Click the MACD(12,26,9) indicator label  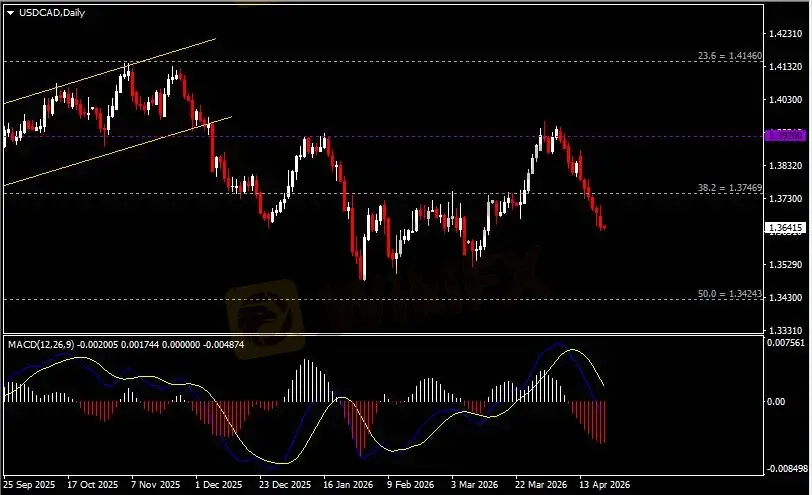40,344
